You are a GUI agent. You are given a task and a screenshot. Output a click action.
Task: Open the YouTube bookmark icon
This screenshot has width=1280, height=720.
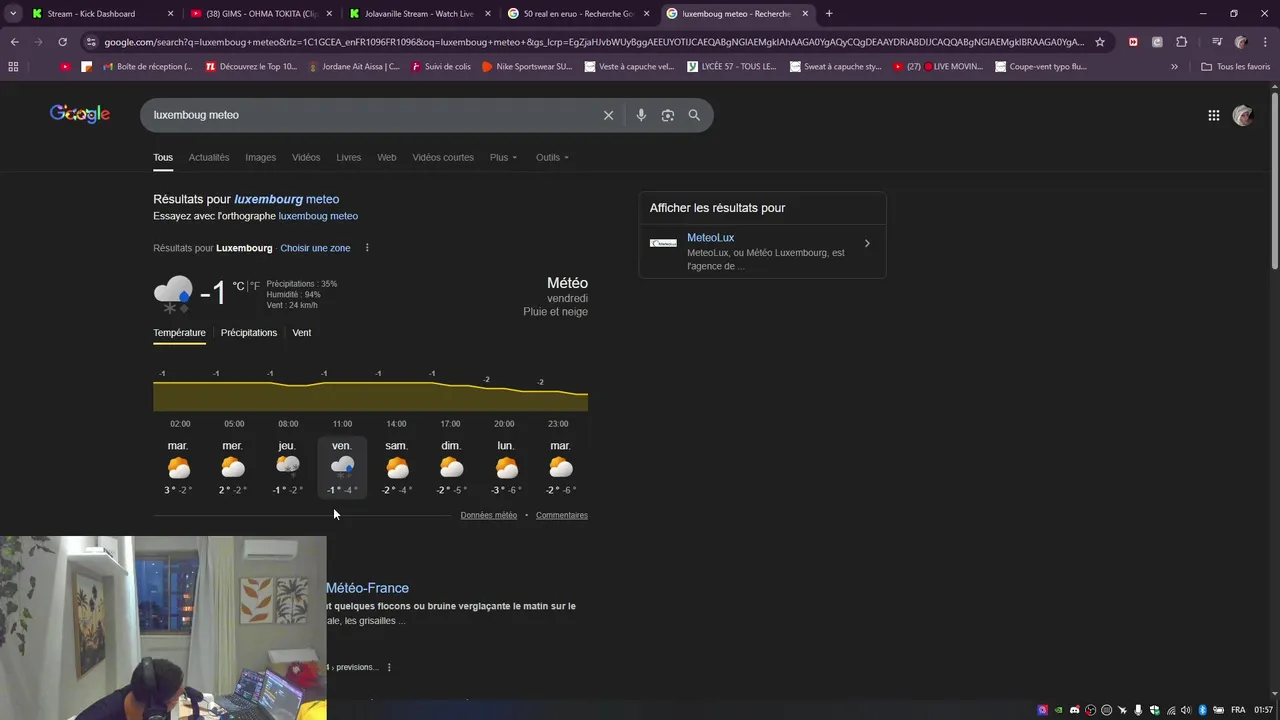click(x=66, y=67)
